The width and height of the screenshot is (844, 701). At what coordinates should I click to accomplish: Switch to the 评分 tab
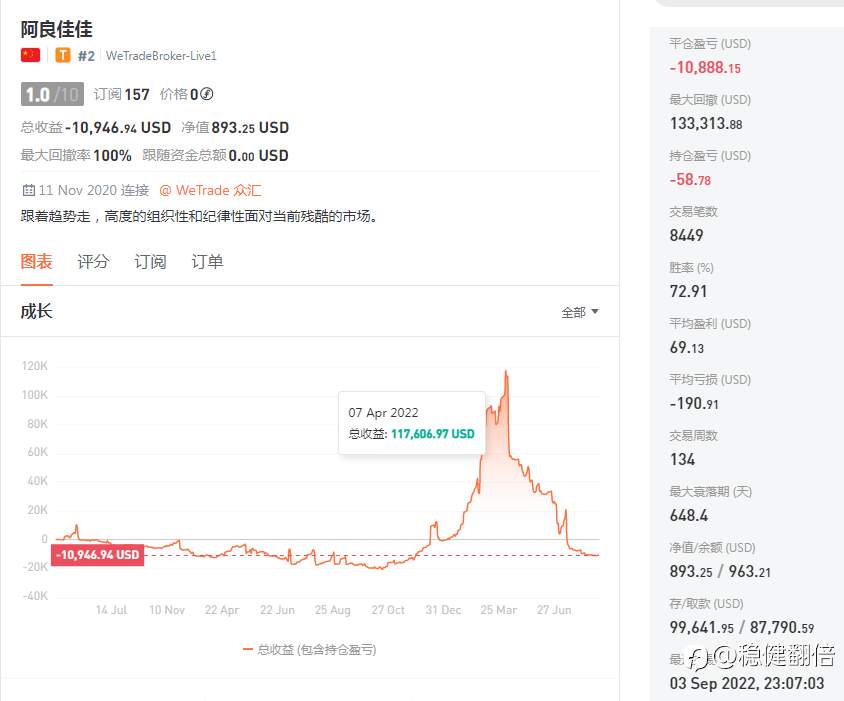pyautogui.click(x=93, y=262)
